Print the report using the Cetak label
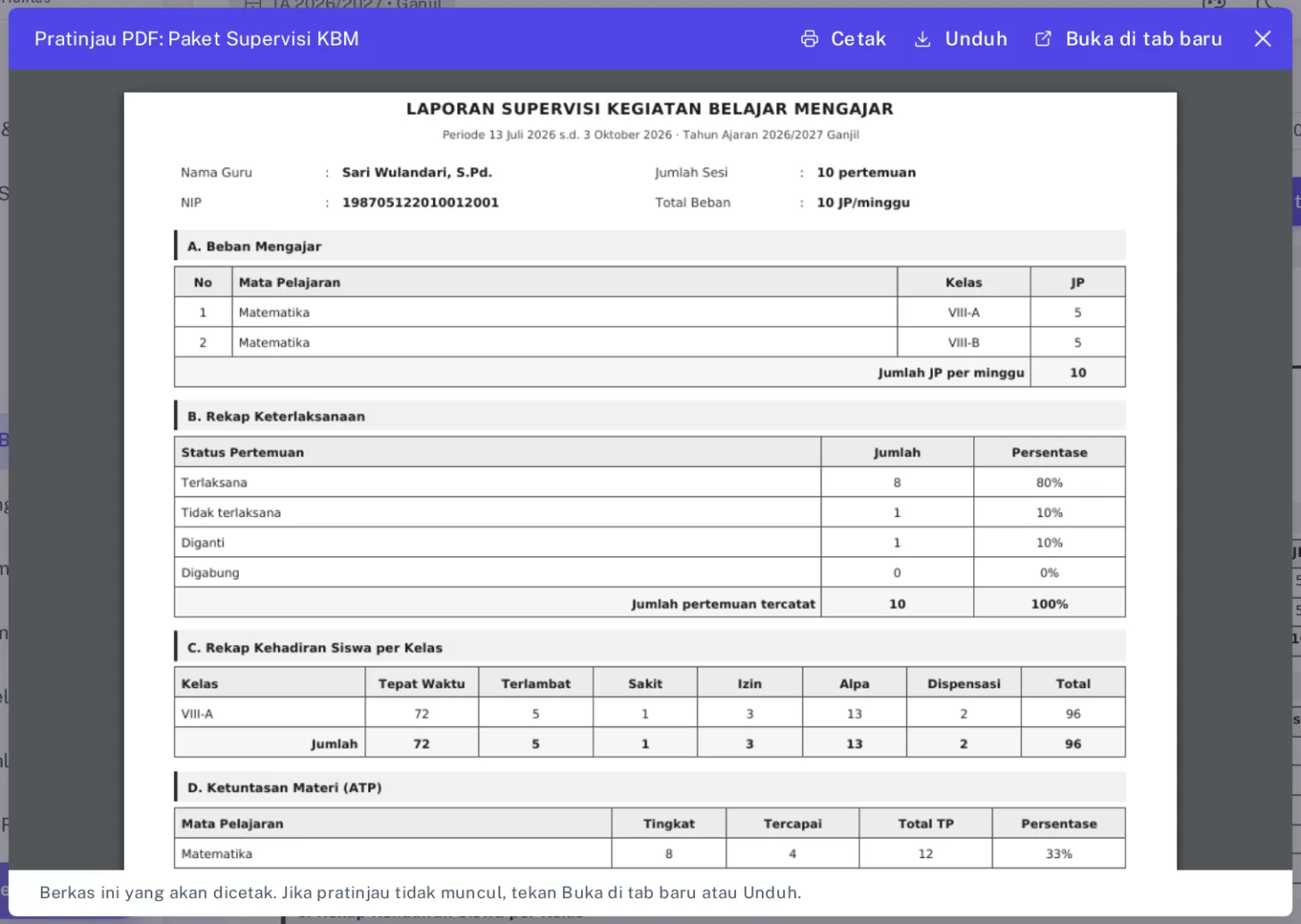The image size is (1301, 924). pyautogui.click(x=858, y=39)
